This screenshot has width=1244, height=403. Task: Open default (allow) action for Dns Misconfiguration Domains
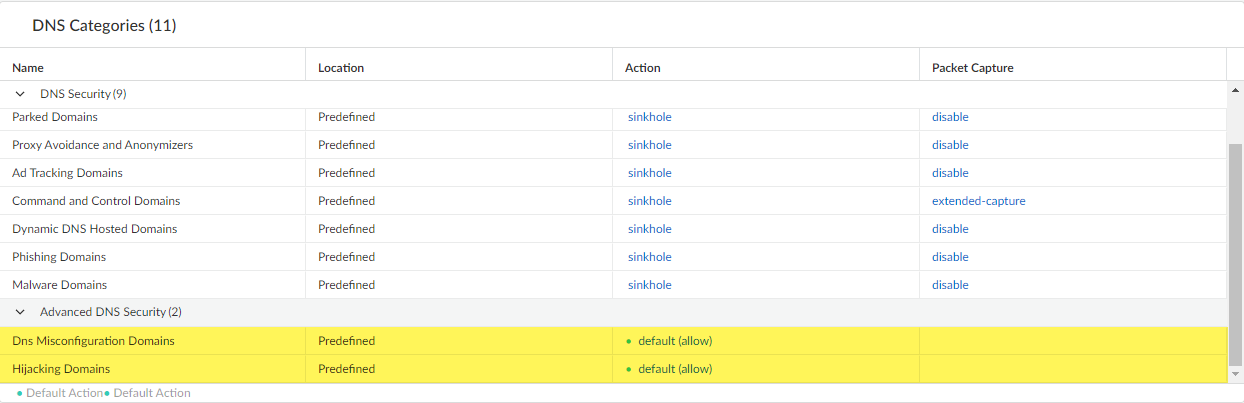tap(674, 341)
